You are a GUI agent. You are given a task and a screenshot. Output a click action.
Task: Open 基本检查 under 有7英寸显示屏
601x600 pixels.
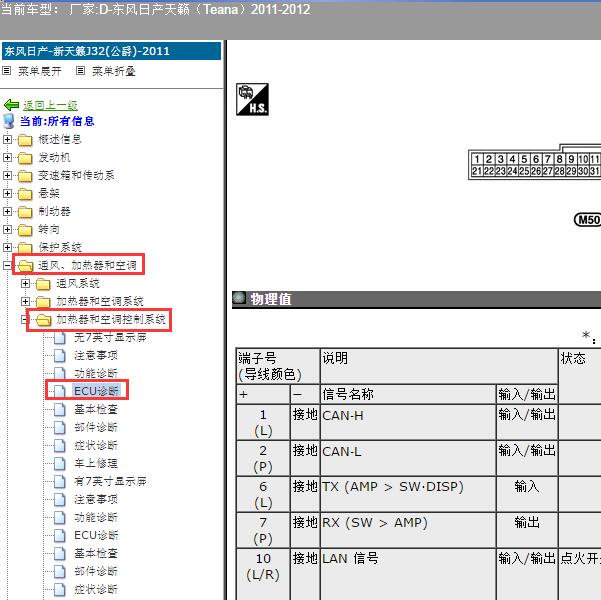click(x=96, y=553)
